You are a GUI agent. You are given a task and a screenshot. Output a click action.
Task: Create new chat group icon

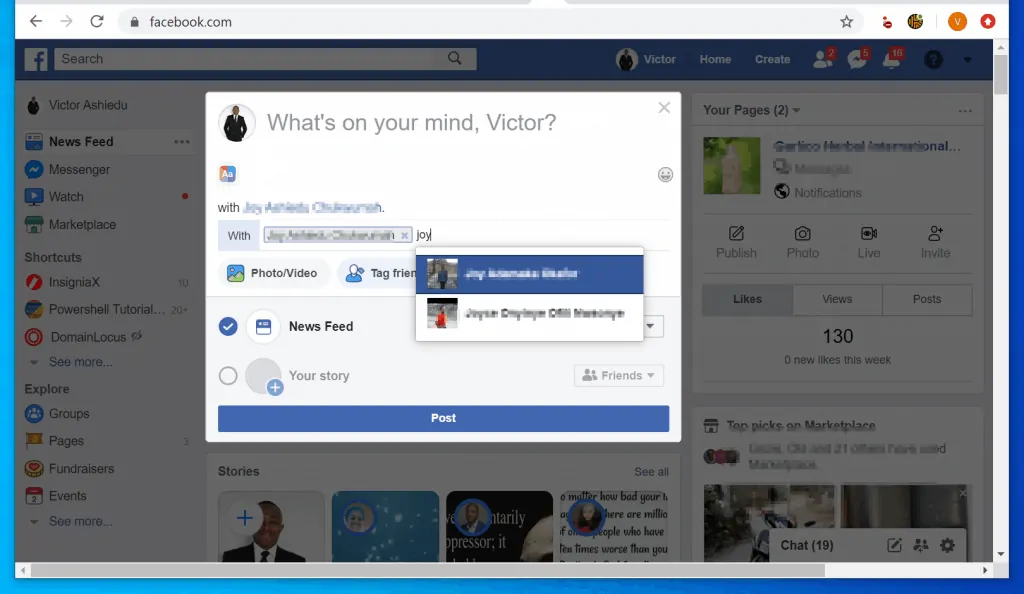[921, 545]
